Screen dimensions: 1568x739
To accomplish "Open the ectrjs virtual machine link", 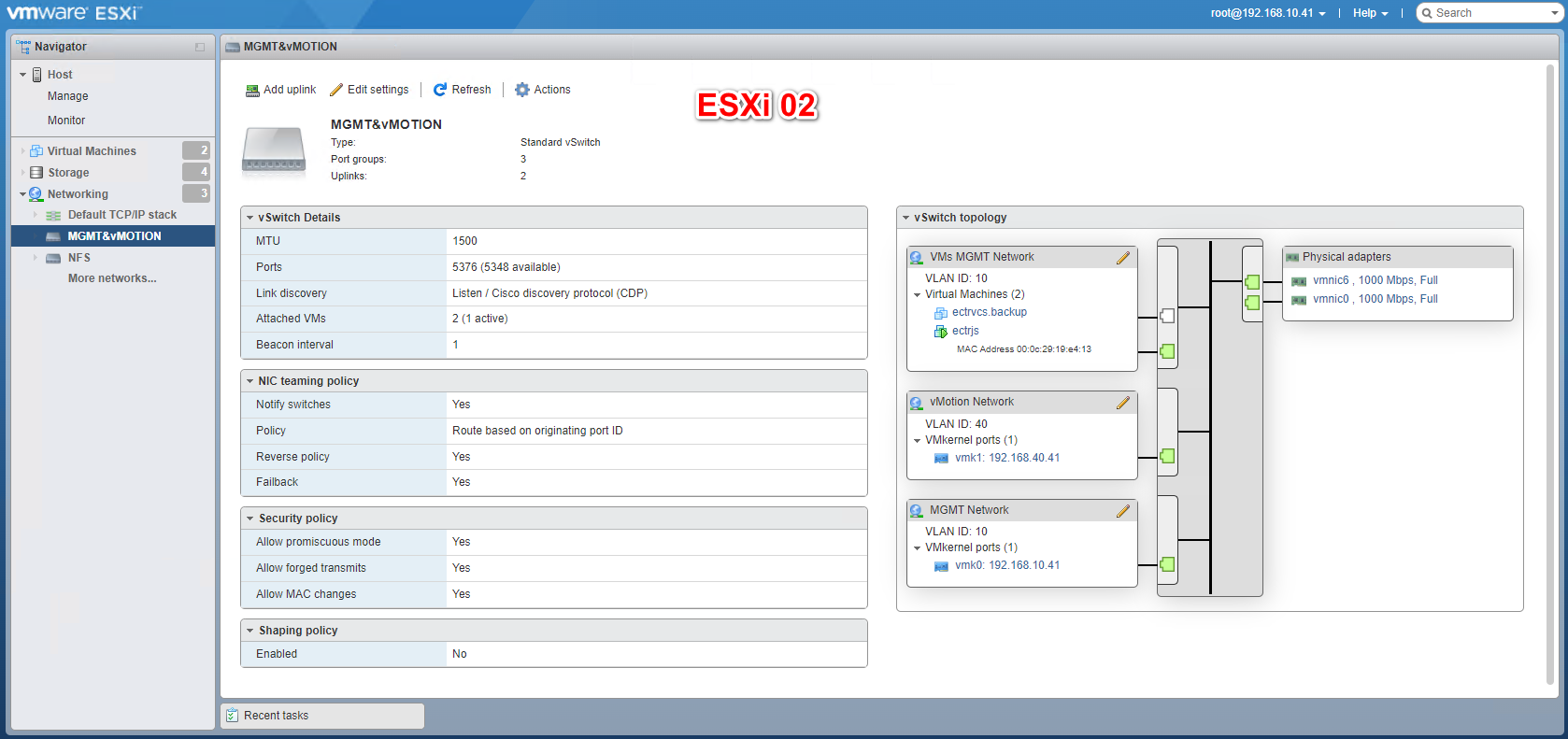I will (965, 331).
